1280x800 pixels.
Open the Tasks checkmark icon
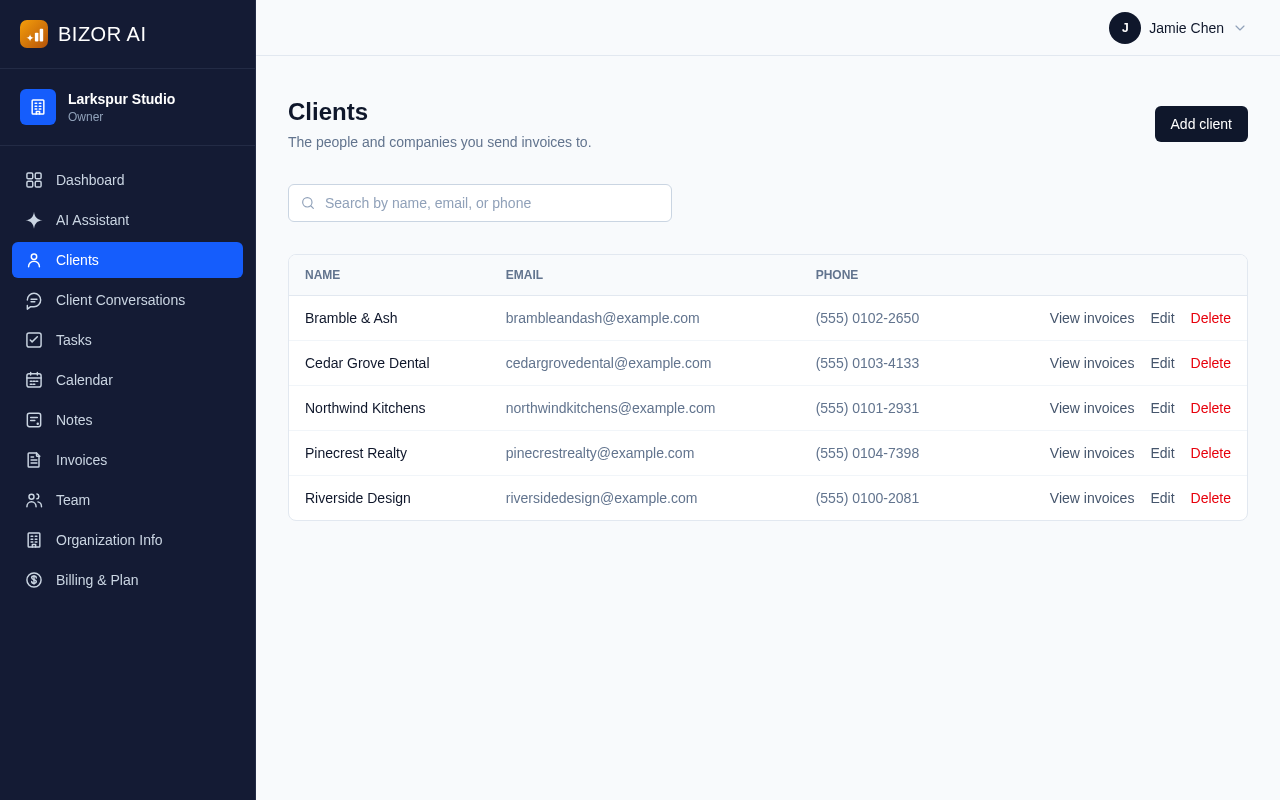click(x=34, y=340)
